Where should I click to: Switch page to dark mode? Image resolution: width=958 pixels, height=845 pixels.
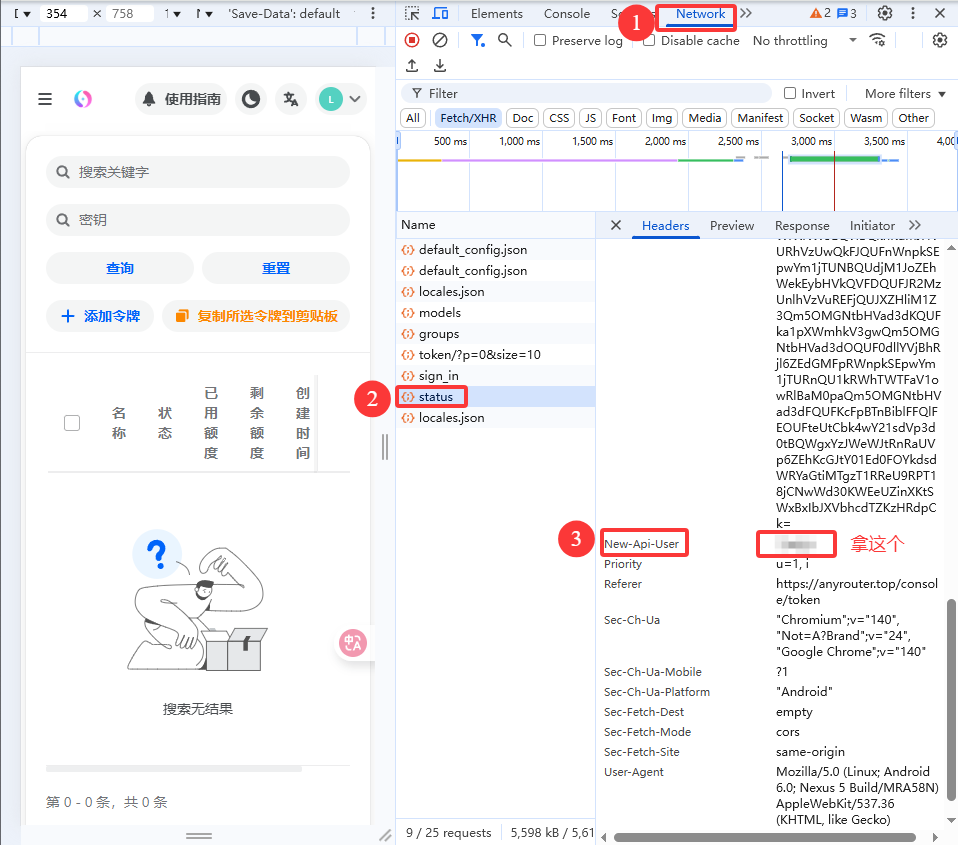[250, 99]
